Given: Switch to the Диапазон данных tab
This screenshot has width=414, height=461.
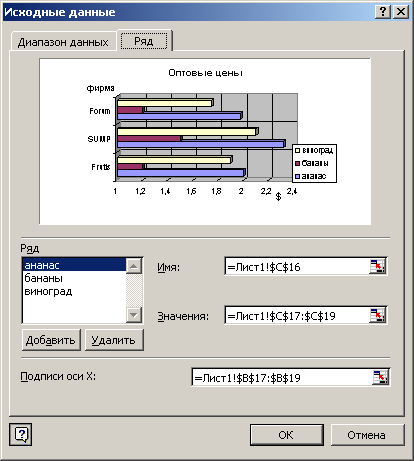Looking at the screenshot, I should (x=63, y=42).
